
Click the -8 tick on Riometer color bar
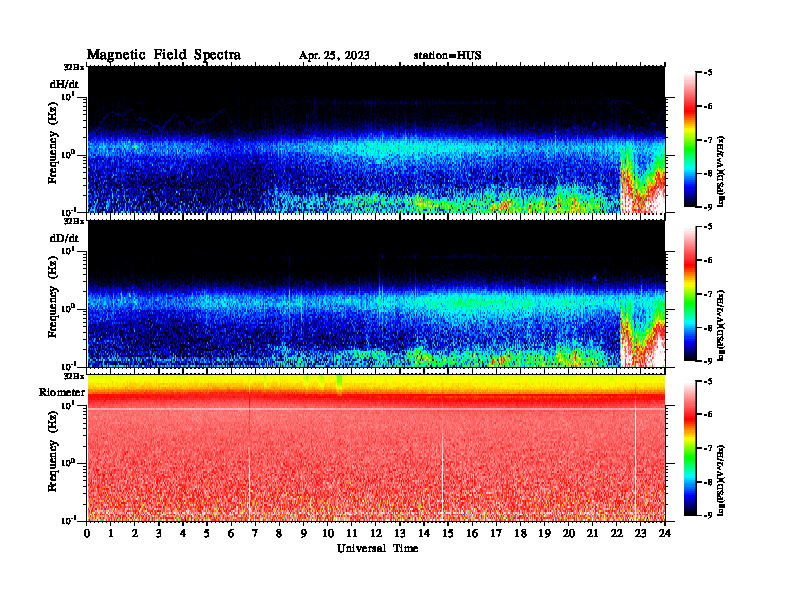click(x=708, y=482)
